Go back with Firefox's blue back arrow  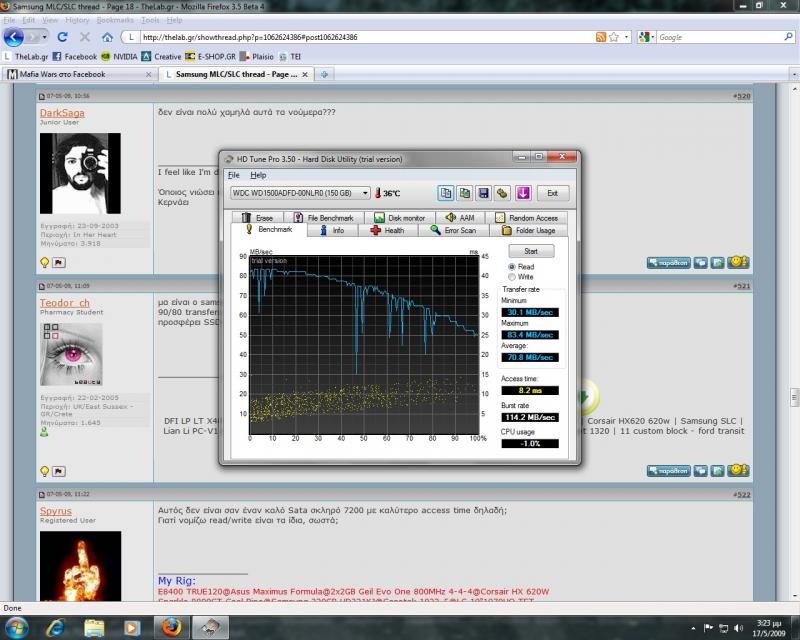(x=14, y=37)
